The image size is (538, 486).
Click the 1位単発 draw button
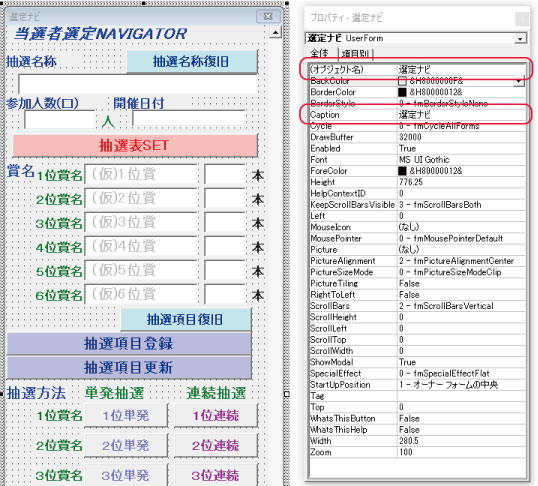[126, 416]
